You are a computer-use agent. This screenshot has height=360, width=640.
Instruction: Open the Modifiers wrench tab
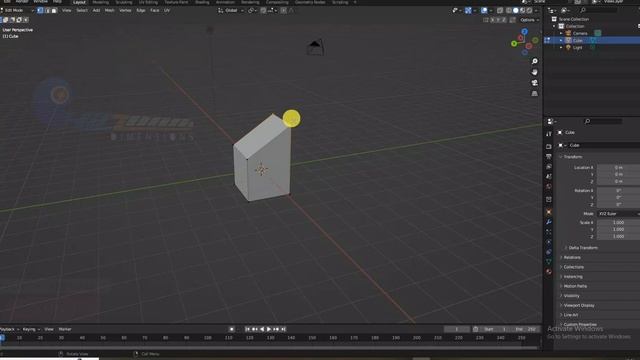tap(549, 222)
